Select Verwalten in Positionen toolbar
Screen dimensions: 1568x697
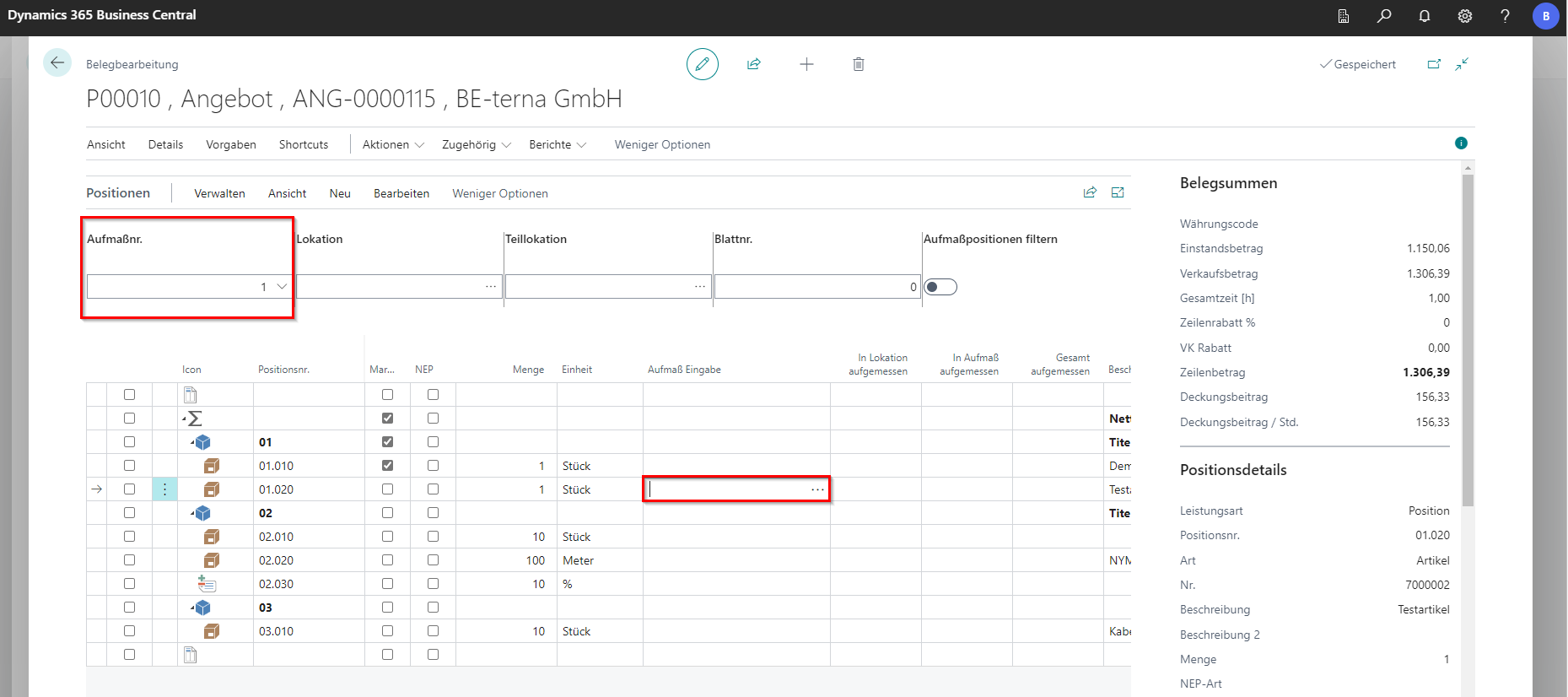pos(219,193)
